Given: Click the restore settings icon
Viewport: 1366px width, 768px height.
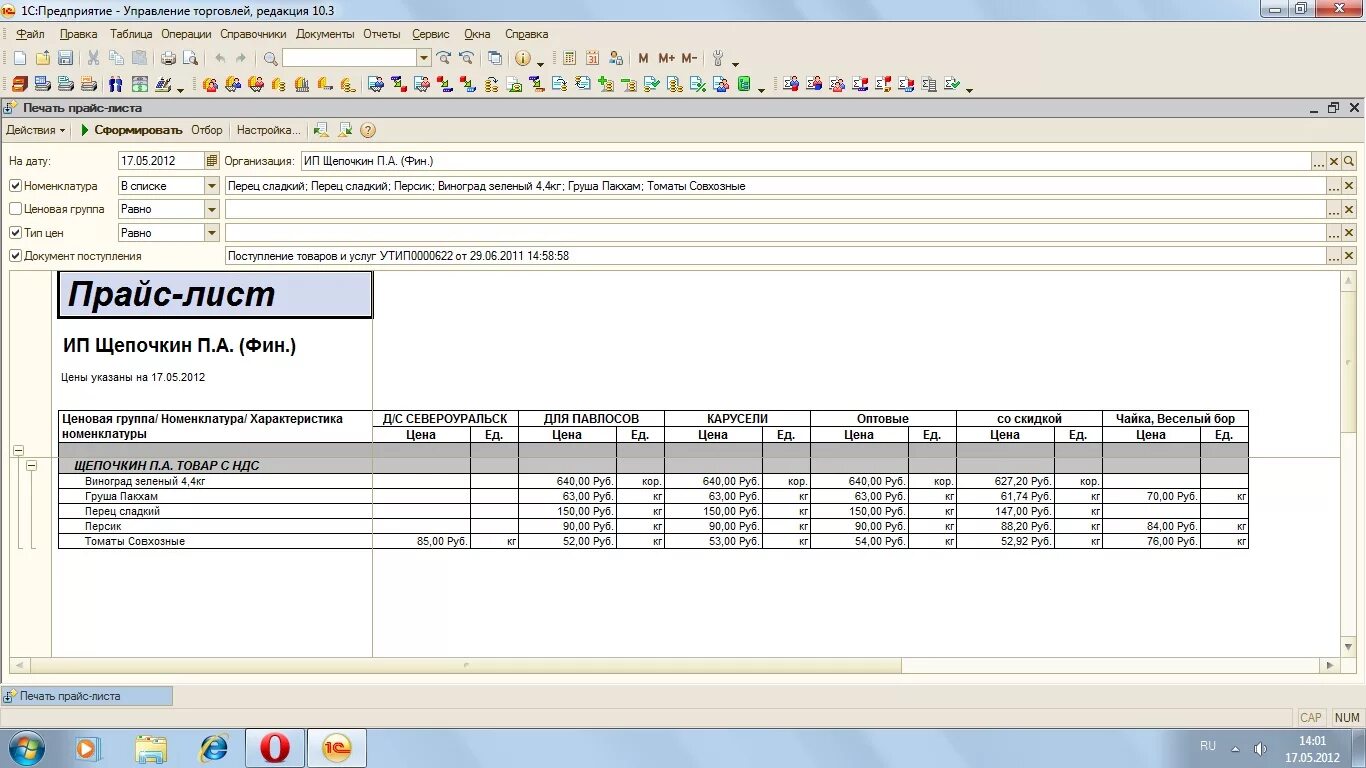Looking at the screenshot, I should [x=321, y=130].
